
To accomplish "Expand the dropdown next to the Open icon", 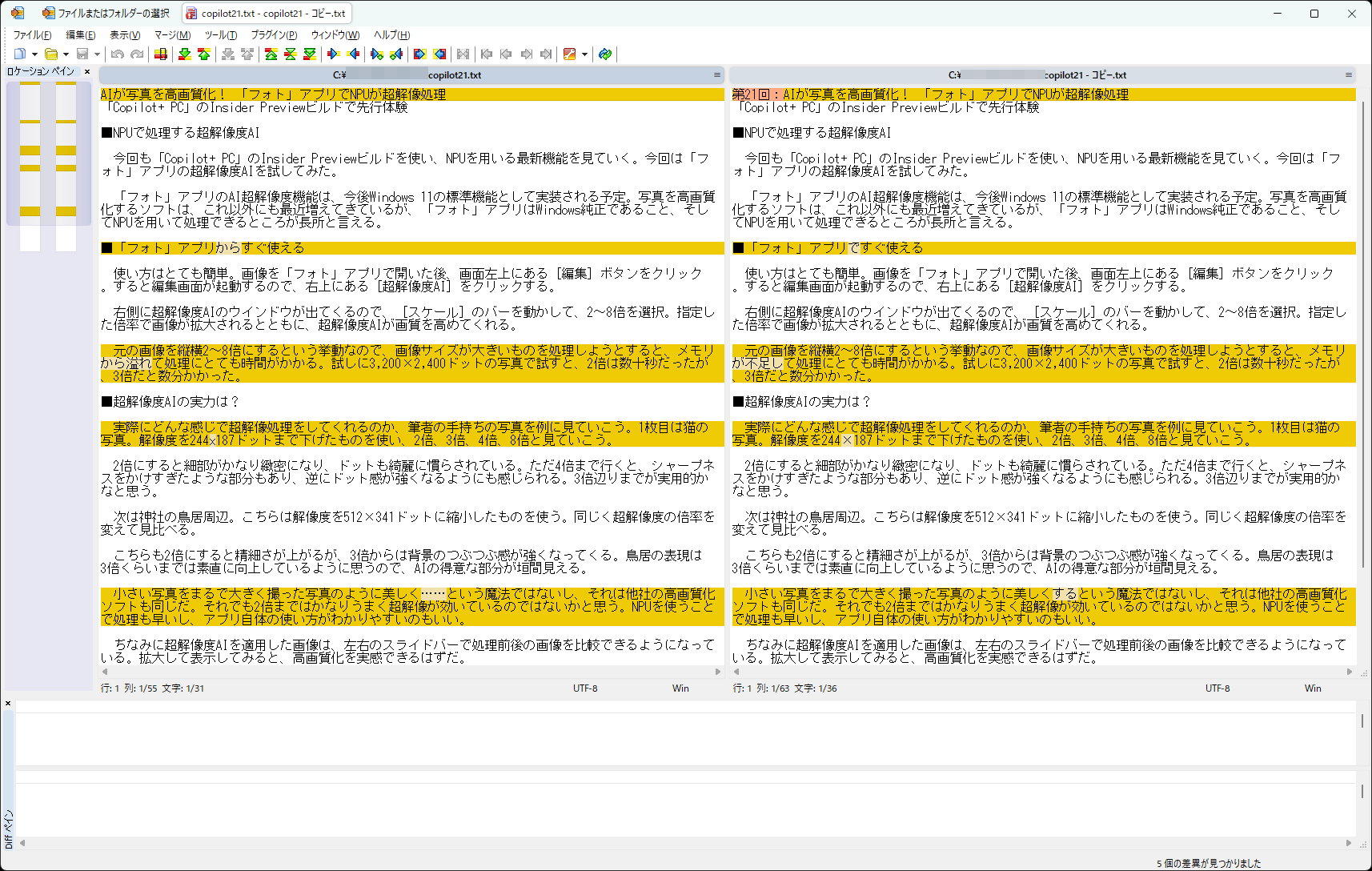I will [x=66, y=54].
